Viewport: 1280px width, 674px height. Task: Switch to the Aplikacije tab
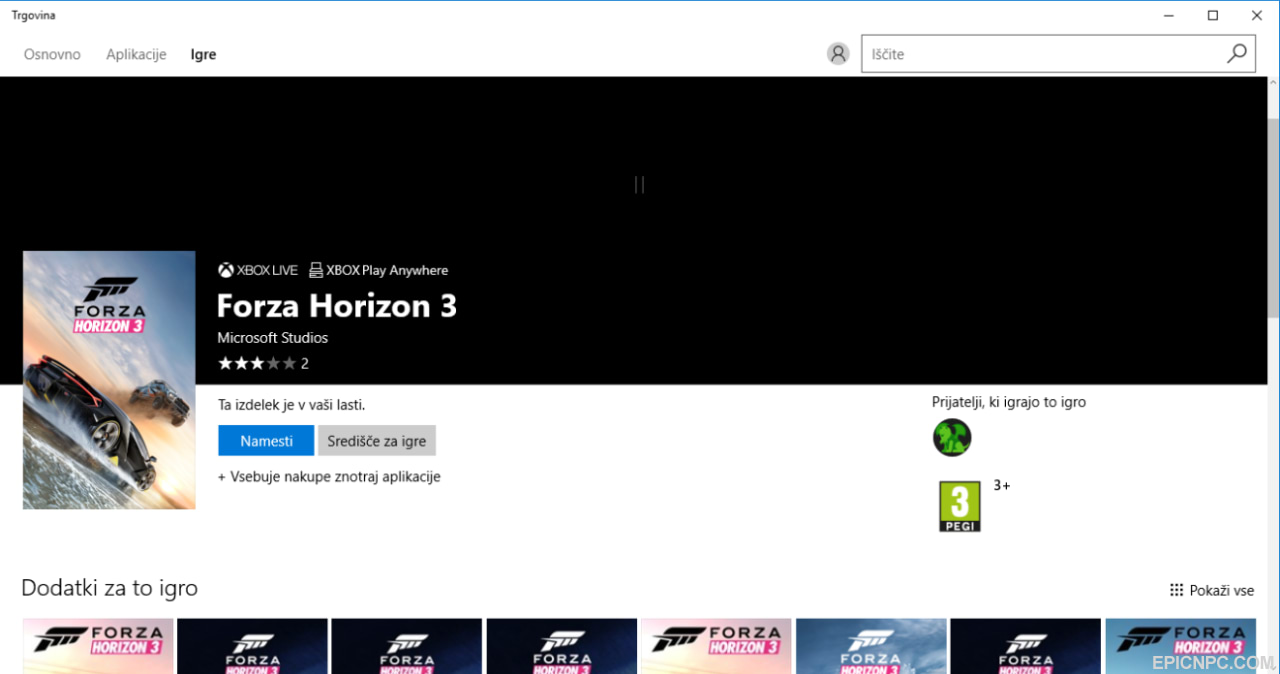tap(136, 54)
